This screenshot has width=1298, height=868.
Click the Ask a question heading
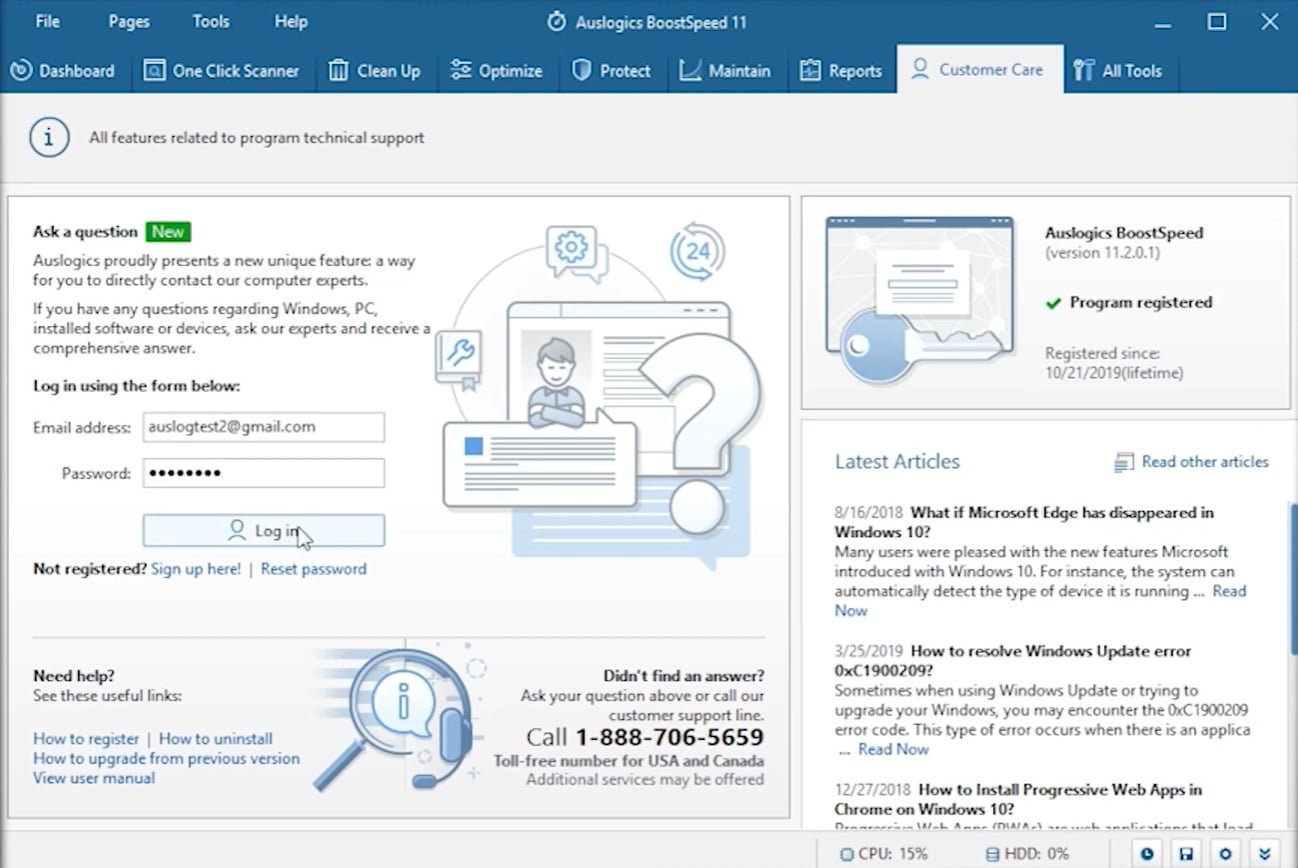coord(85,232)
